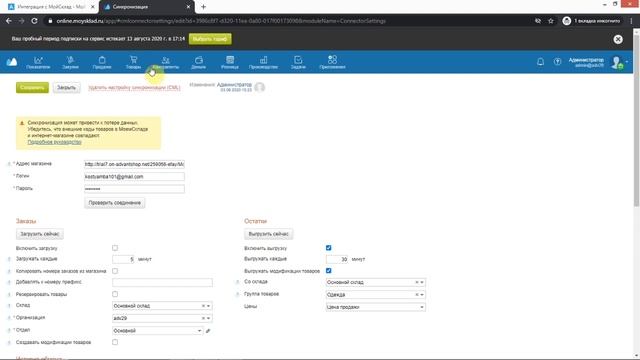The image size is (640, 360).
Task: Open the help question-mark icon
Action: coord(557,62)
